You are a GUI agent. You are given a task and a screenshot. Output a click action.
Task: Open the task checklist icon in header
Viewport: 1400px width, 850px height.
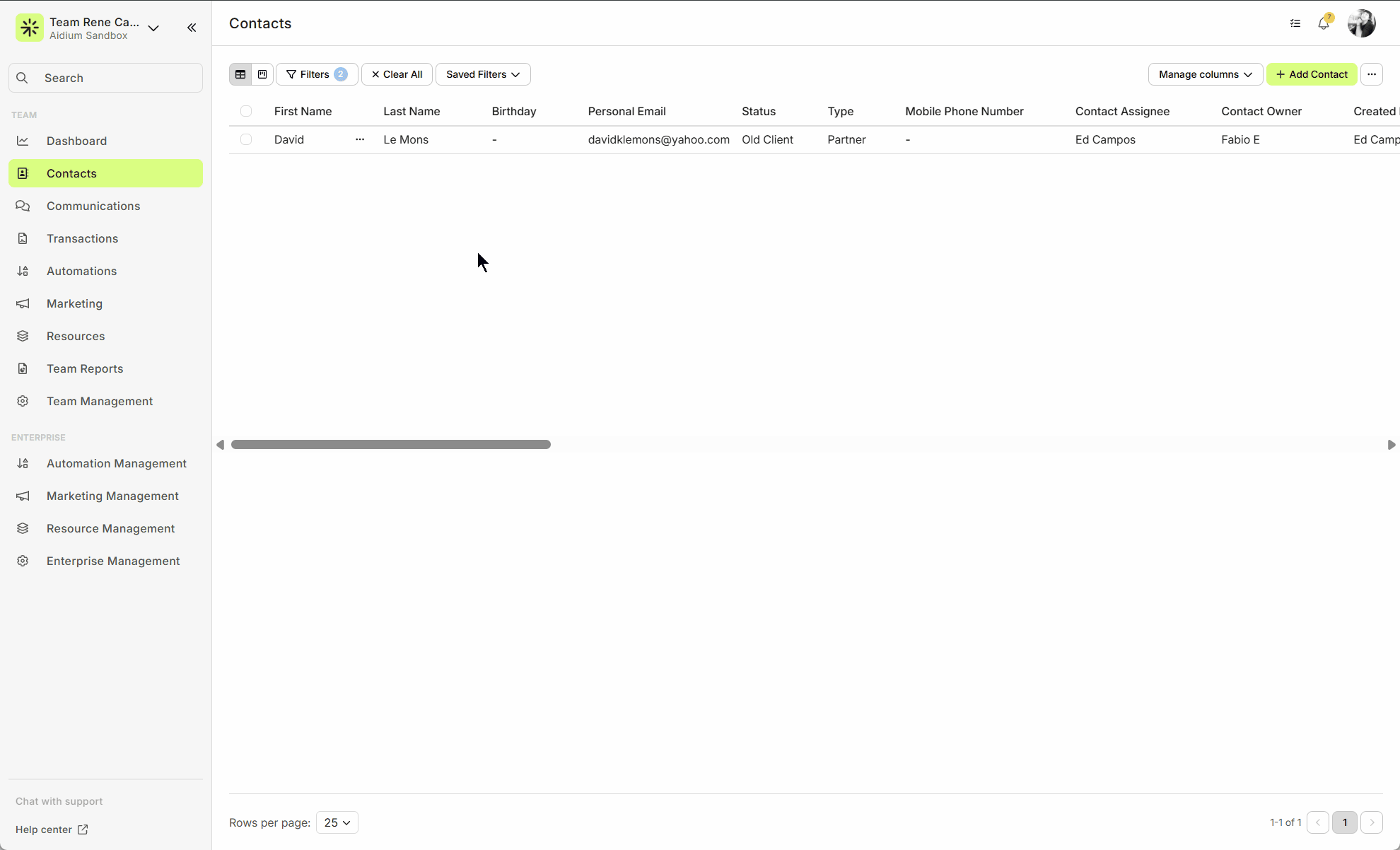point(1295,23)
